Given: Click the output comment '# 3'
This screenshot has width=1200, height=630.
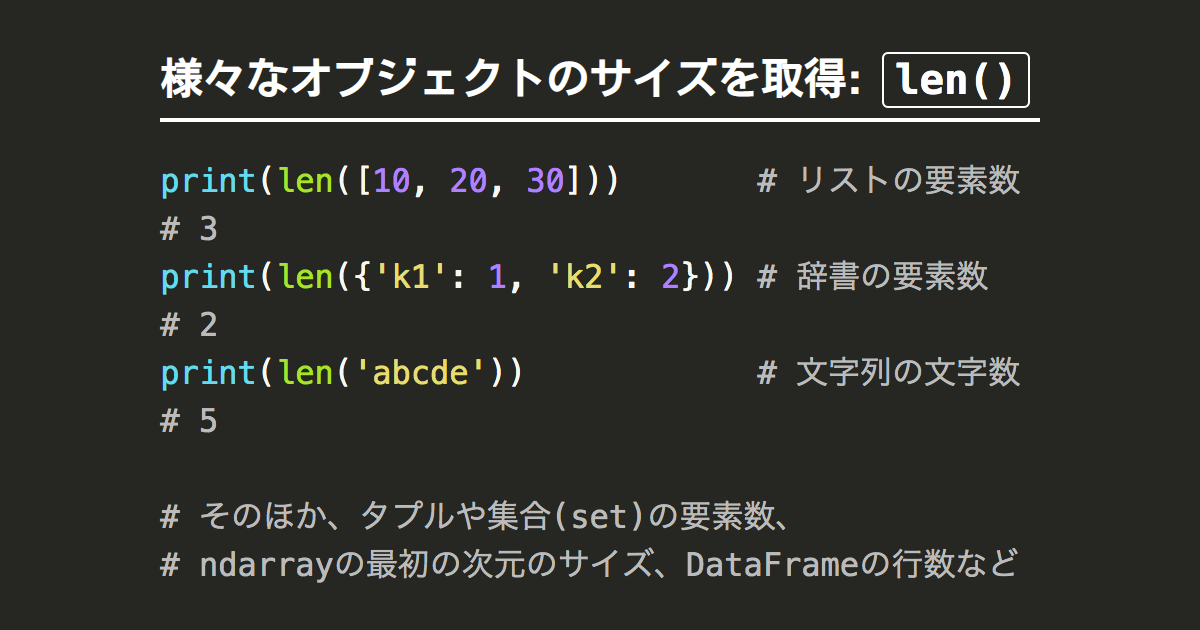Looking at the screenshot, I should [x=189, y=229].
